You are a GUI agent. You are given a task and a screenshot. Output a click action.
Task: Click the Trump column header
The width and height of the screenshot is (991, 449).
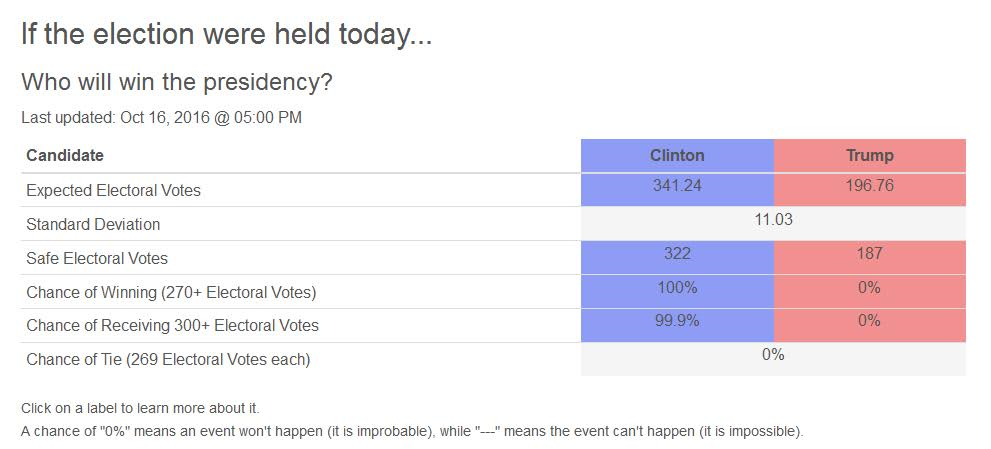[869, 155]
